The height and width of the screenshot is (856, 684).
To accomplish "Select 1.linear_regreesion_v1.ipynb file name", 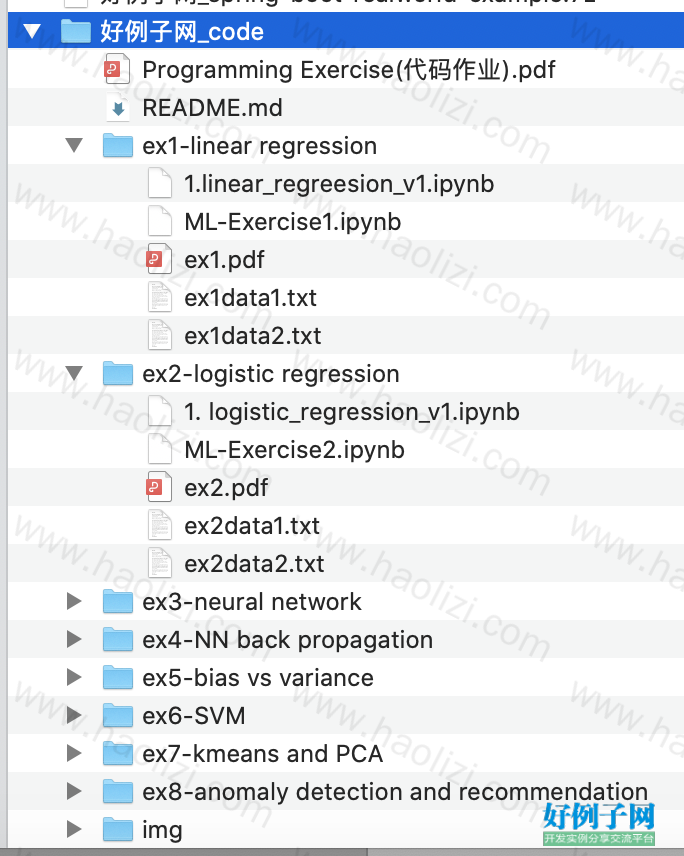I will [339, 184].
